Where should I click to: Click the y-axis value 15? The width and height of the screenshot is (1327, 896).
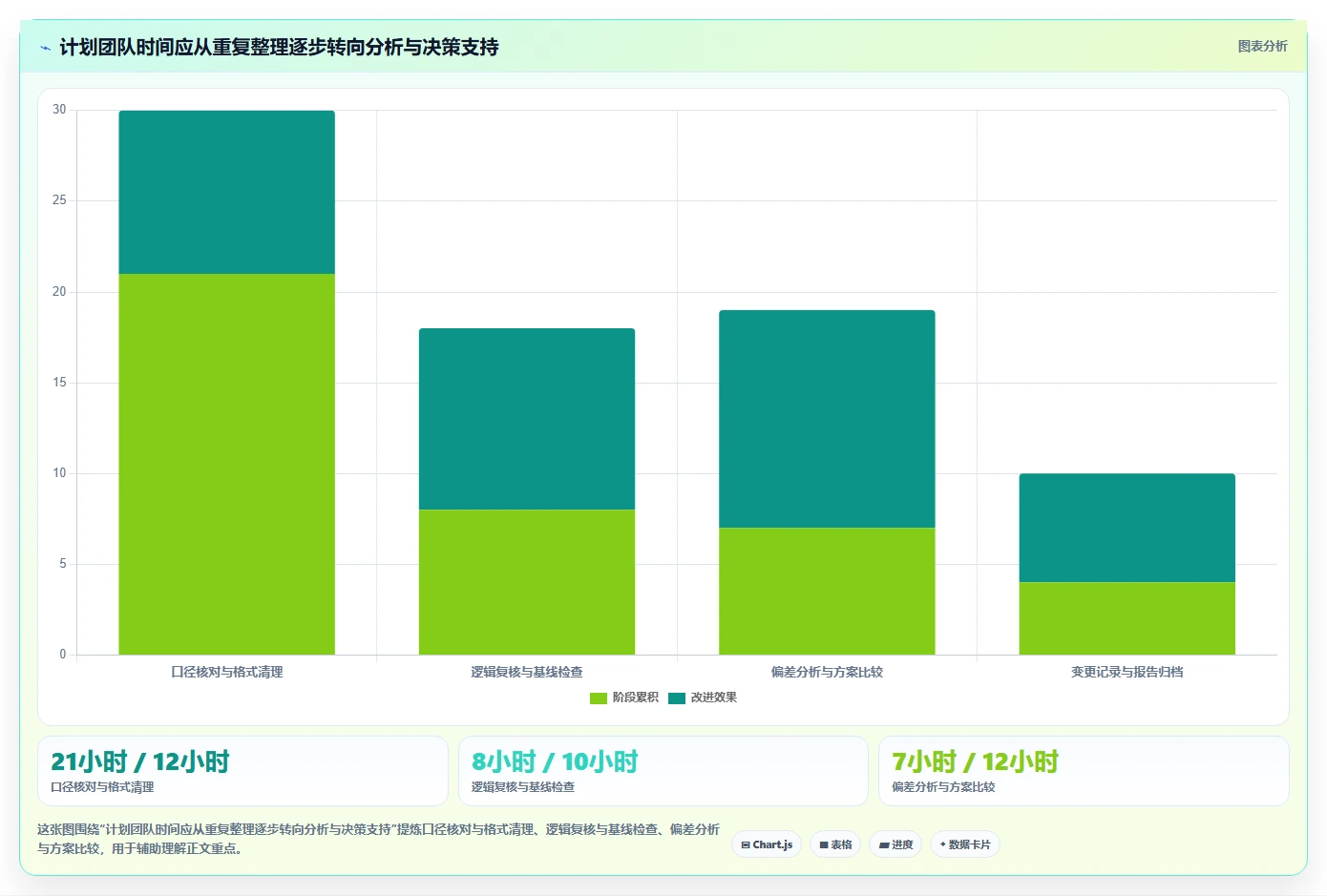point(59,383)
